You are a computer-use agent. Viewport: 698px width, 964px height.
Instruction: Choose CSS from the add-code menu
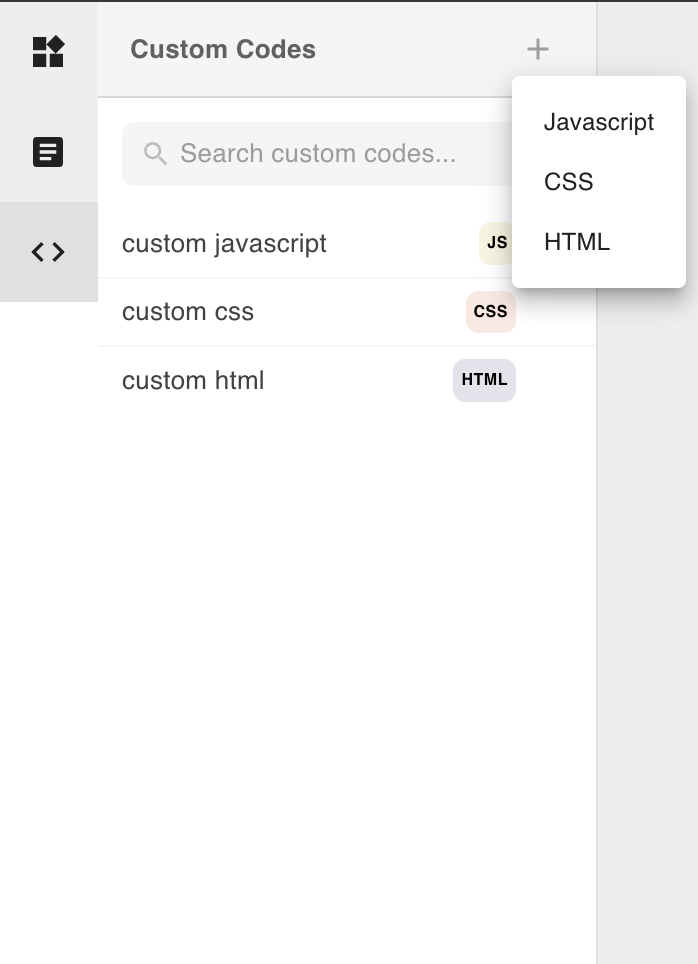pos(569,182)
